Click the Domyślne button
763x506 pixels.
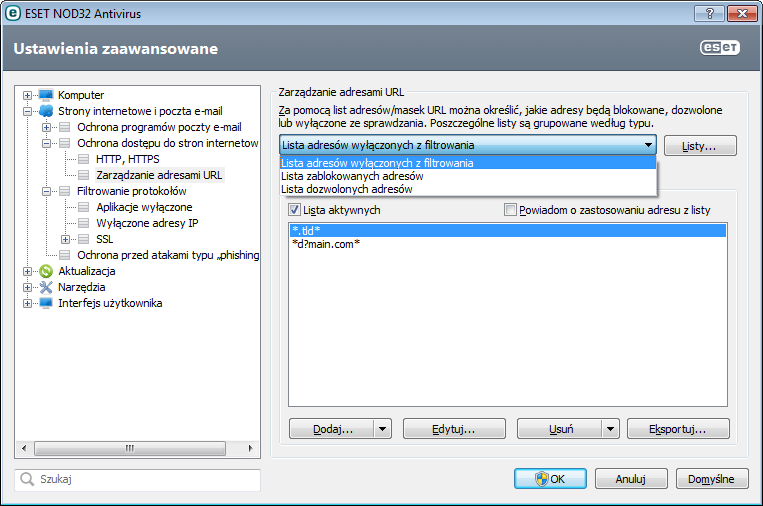712,479
